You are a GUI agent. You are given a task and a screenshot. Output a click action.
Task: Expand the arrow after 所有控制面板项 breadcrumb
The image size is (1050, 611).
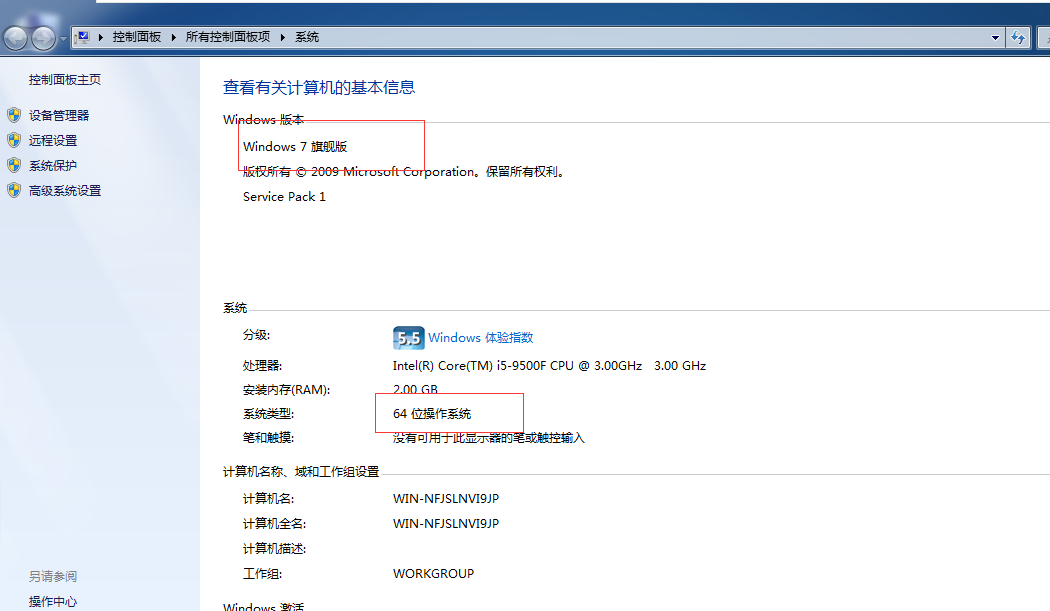[x=283, y=37]
